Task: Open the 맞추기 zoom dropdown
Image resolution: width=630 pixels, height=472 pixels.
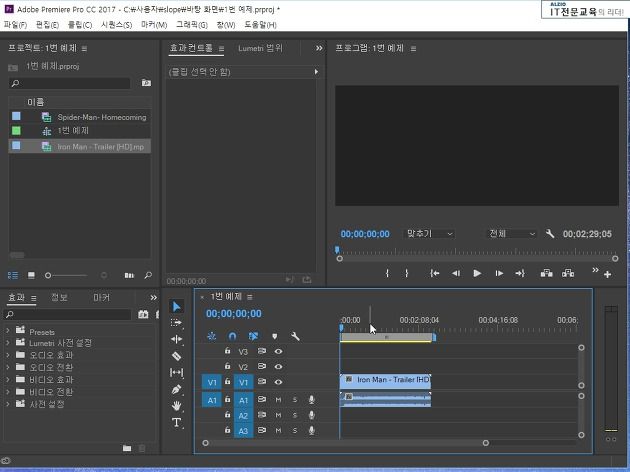Action: click(429, 233)
